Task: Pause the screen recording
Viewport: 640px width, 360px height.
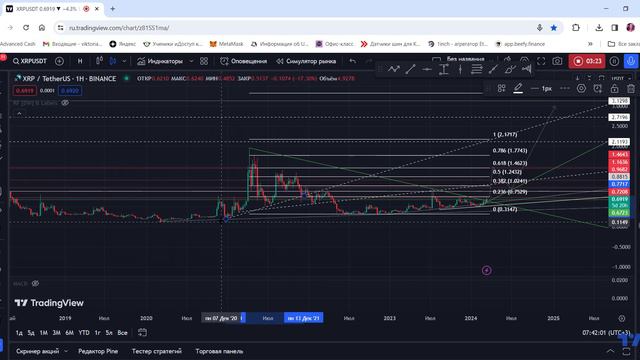Action: [x=614, y=61]
